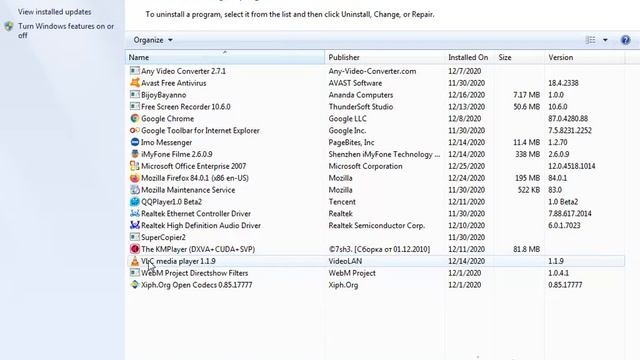Click the iMyFone Filme 2.6.0.9 icon
Screen dimensions: 640x360
135,154
